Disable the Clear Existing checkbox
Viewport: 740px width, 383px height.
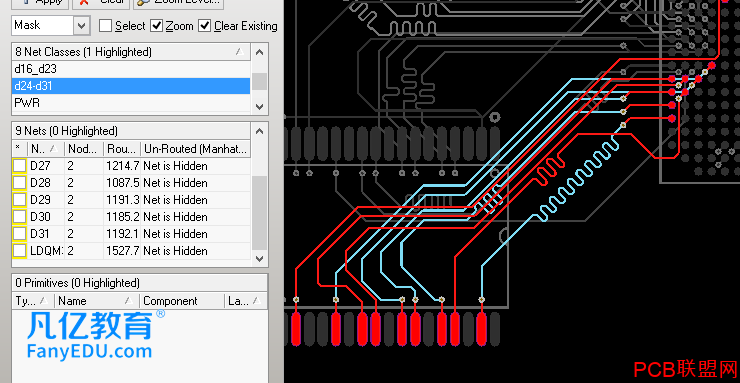204,25
